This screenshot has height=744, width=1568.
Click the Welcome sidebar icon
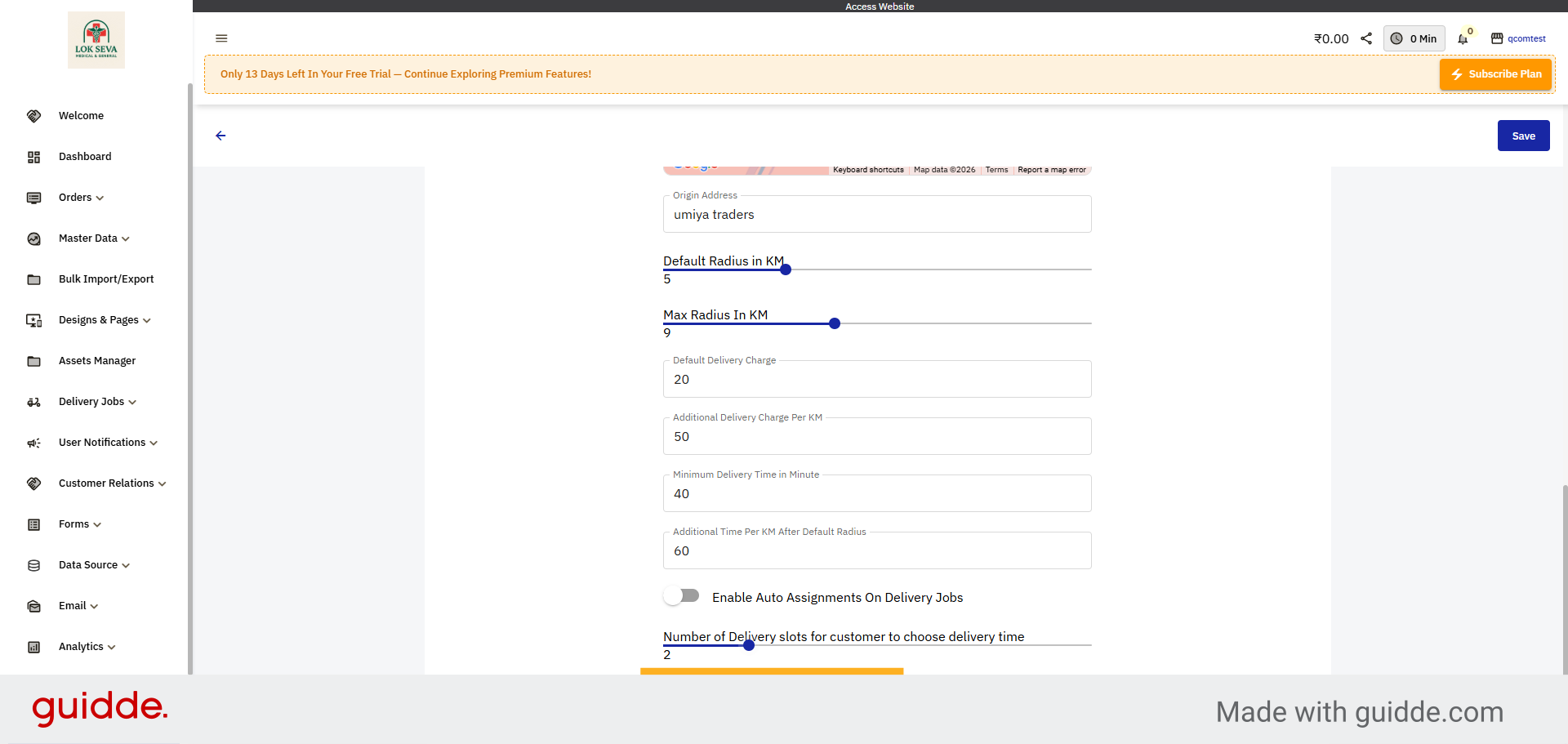click(x=33, y=116)
